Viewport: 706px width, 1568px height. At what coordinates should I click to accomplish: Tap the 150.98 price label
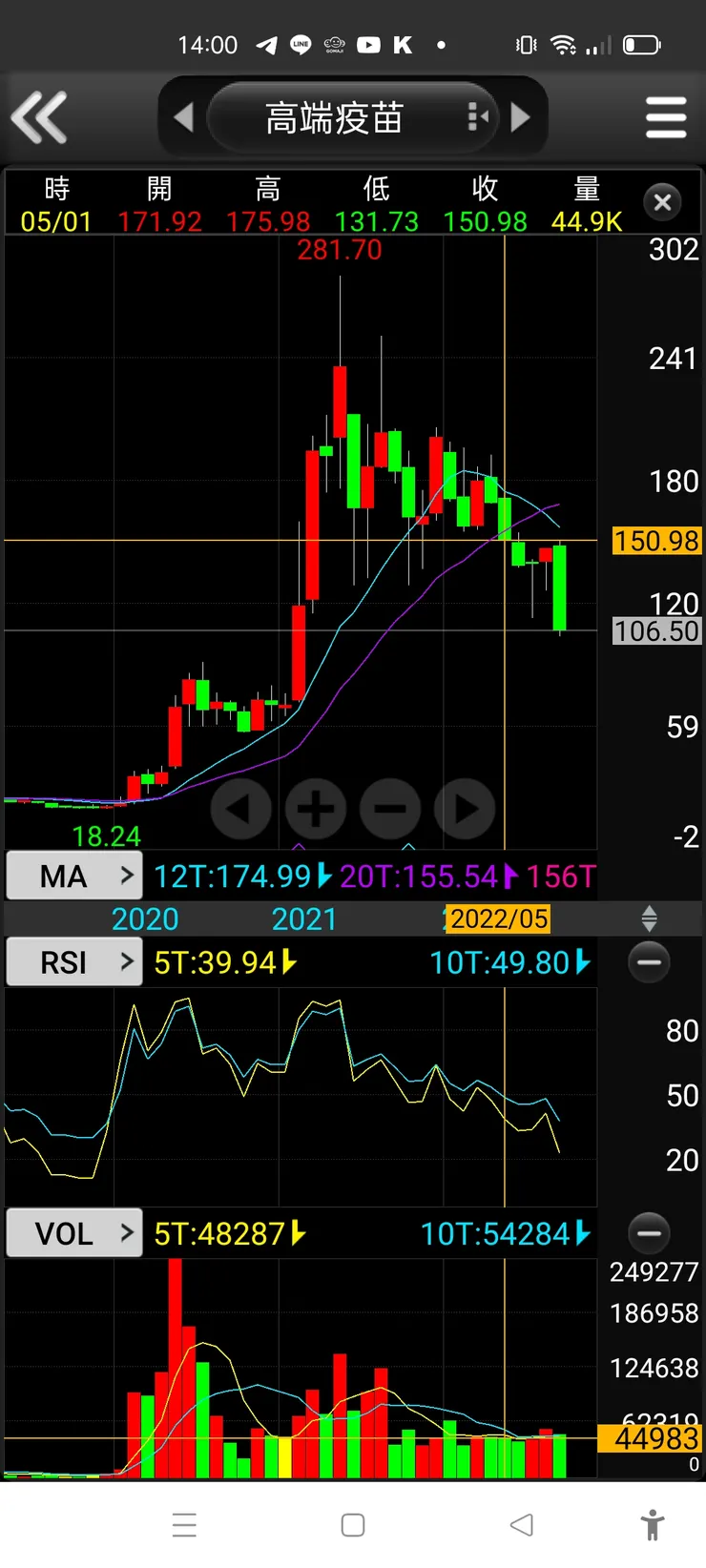tap(656, 541)
